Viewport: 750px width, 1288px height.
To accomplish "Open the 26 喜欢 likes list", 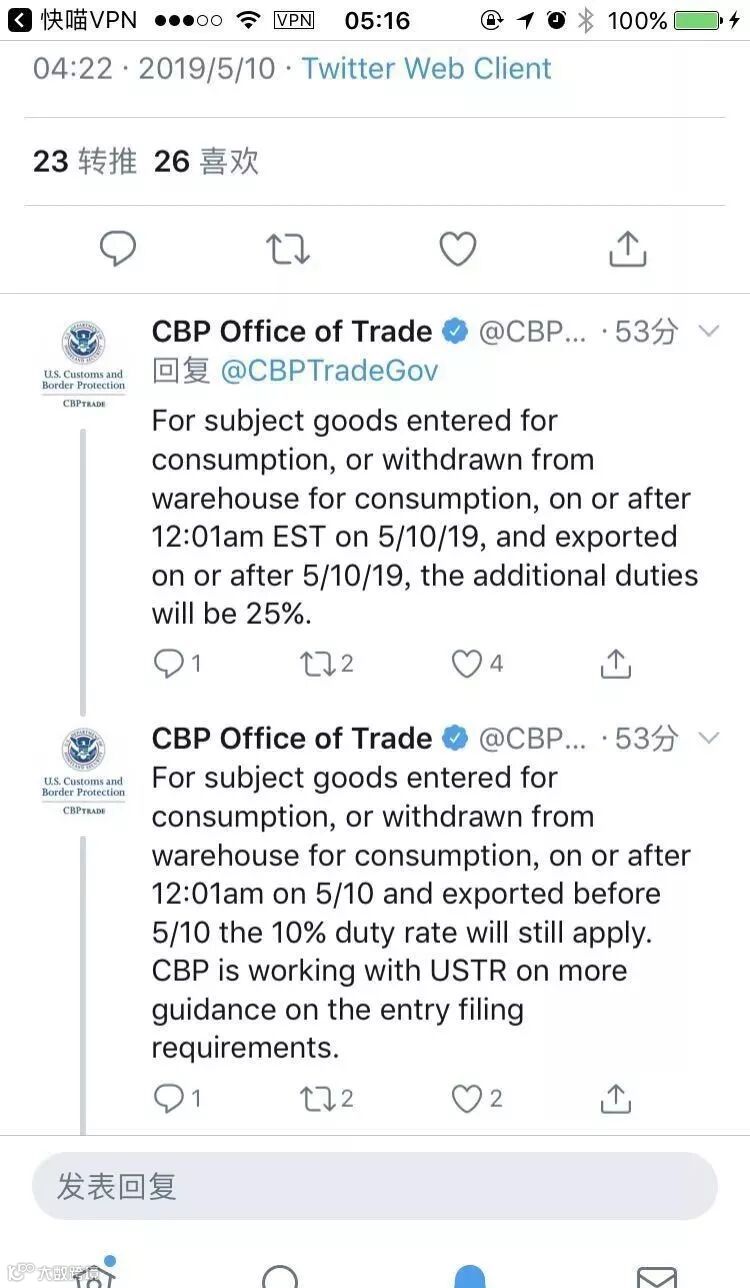I will tap(207, 161).
